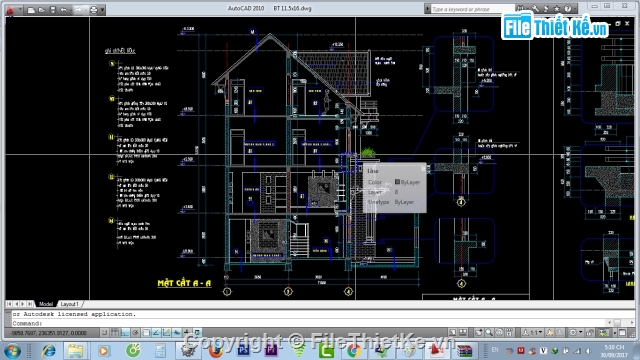
Task: Open the AutoCAD application menu button
Action: tap(11, 10)
